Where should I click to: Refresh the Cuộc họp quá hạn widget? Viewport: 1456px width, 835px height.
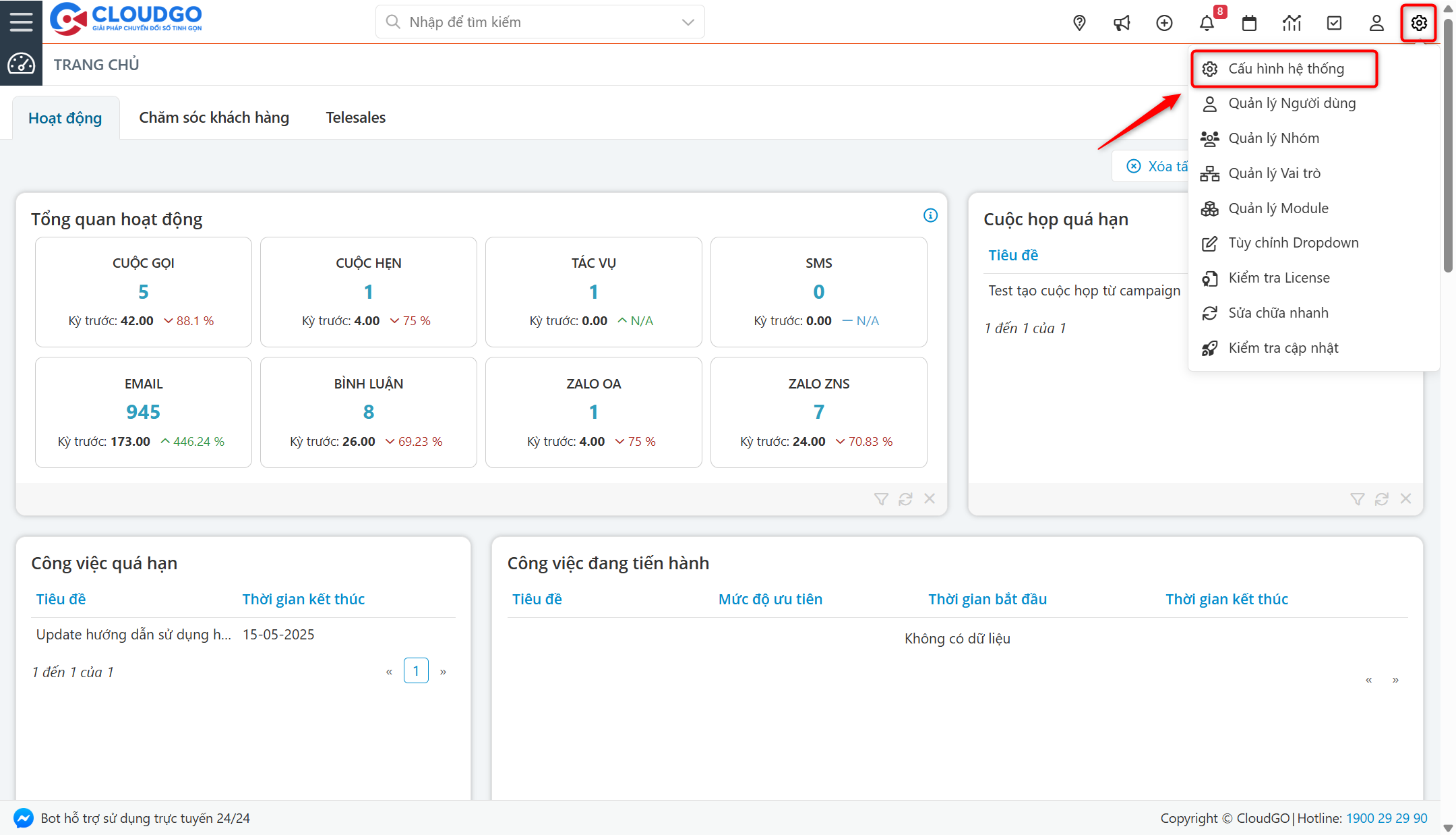click(1382, 499)
